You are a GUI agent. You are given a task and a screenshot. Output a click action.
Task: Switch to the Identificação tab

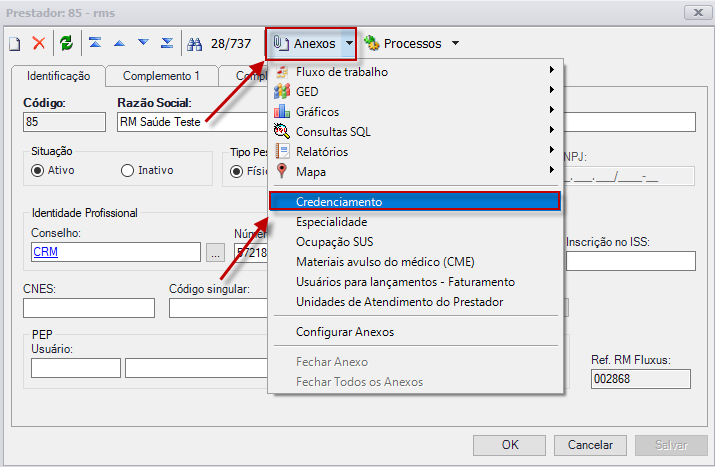point(58,76)
